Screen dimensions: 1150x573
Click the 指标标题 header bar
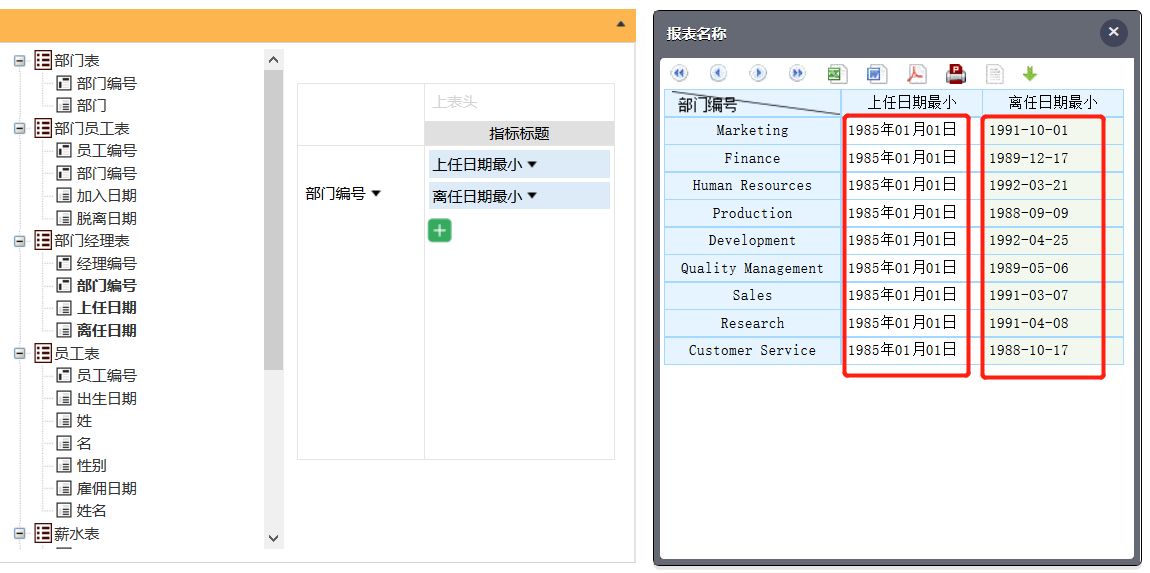519,134
